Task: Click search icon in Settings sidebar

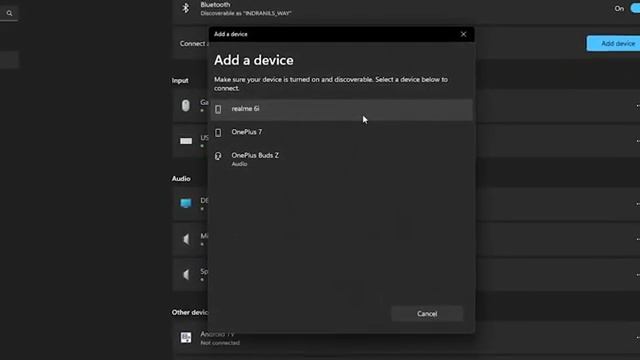Action: coord(9,13)
